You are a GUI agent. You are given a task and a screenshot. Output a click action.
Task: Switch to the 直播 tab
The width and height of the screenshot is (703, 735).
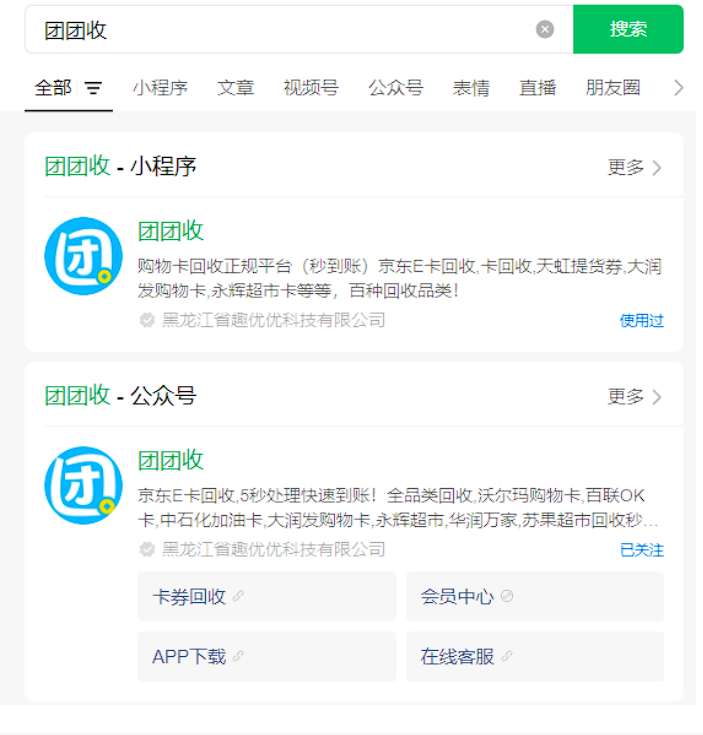[538, 88]
